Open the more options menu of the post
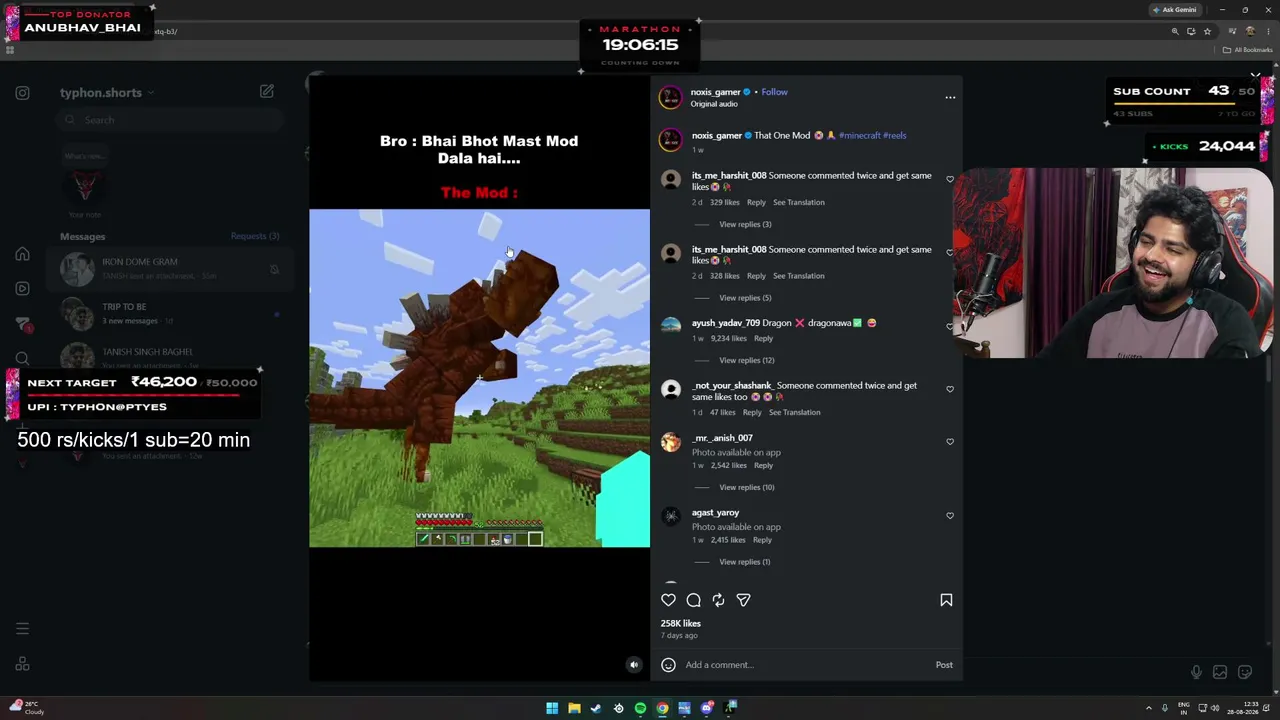Viewport: 1280px width, 720px height. 950,97
